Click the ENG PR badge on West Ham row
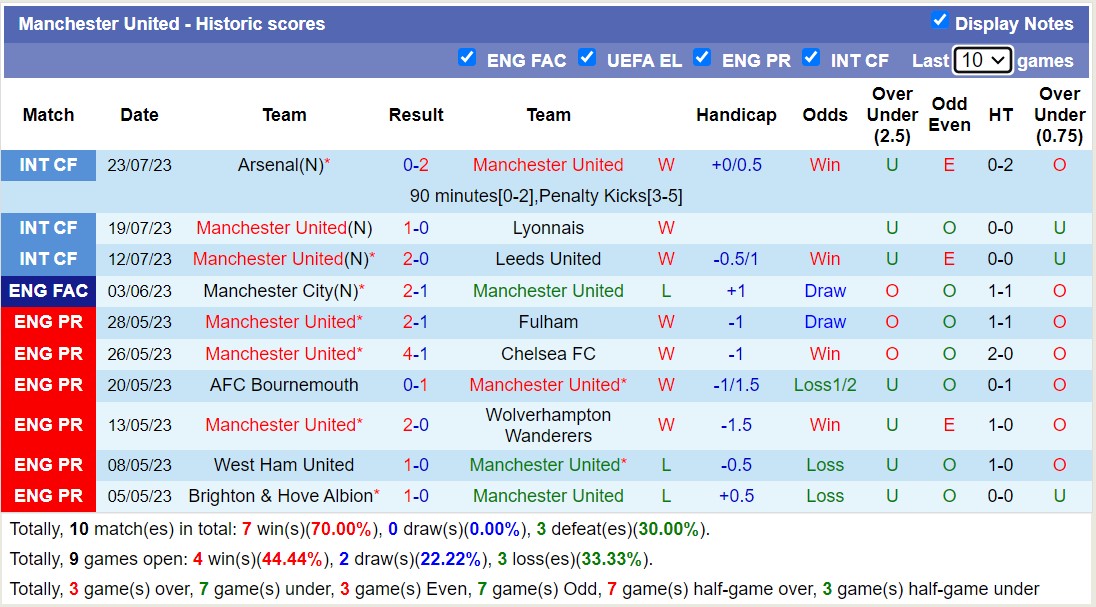 48,465
